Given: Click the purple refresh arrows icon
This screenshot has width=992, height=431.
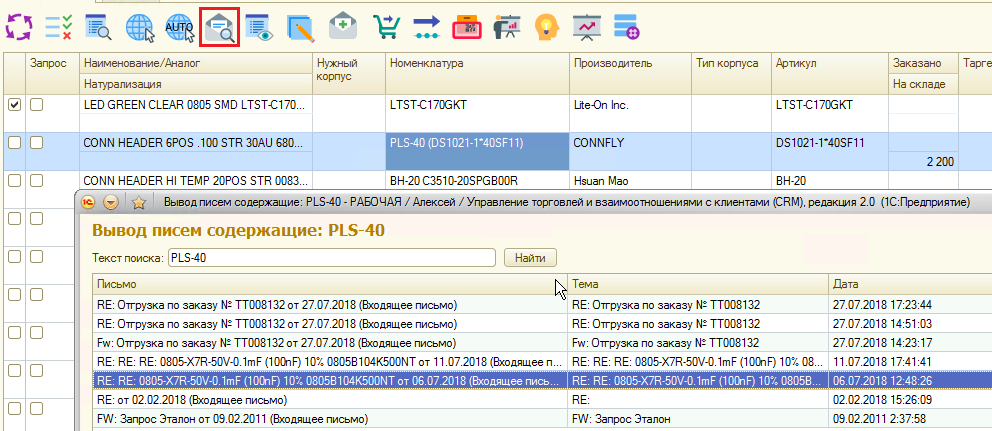Looking at the screenshot, I should click(x=19, y=27).
